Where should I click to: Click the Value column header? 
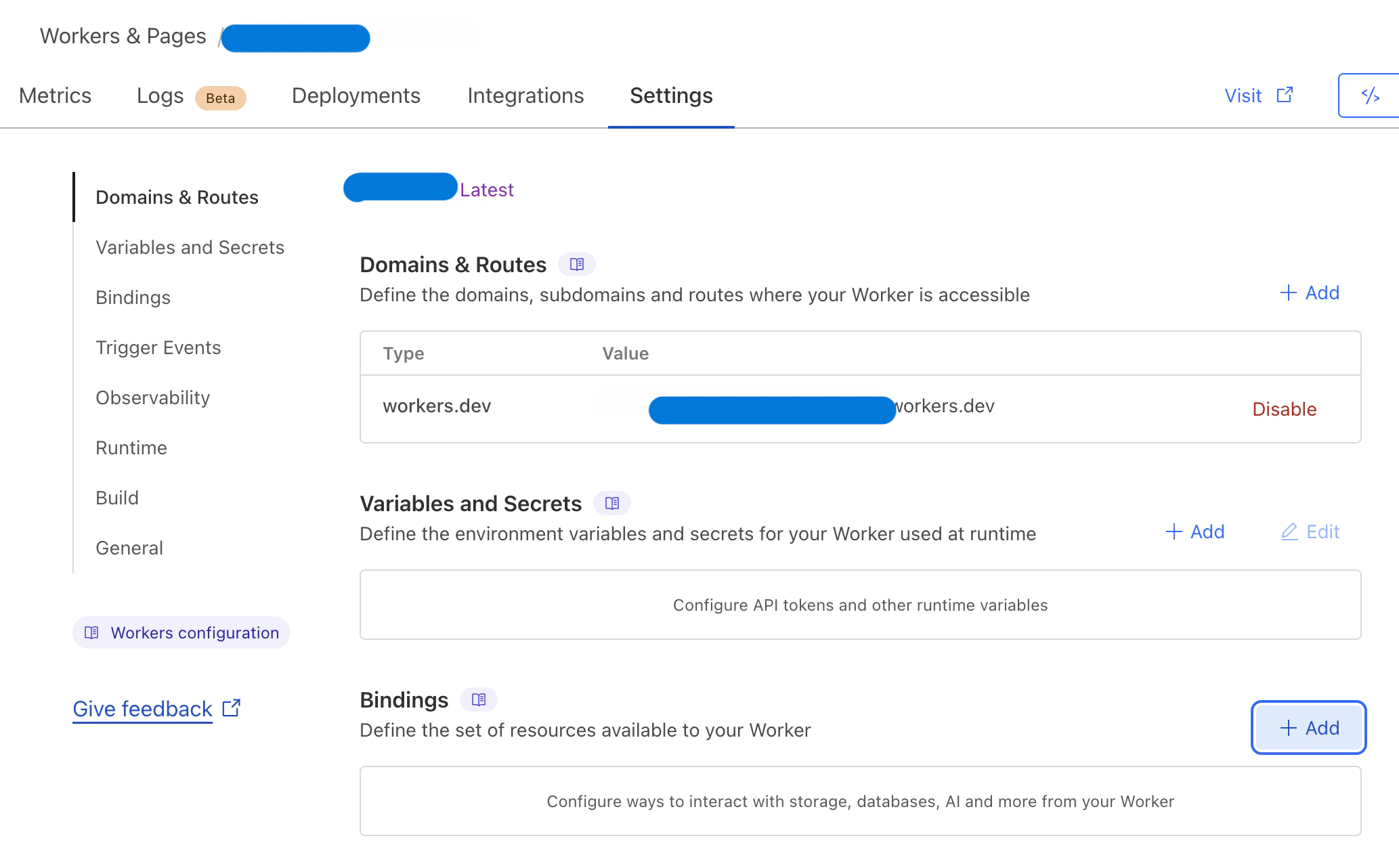coord(625,353)
